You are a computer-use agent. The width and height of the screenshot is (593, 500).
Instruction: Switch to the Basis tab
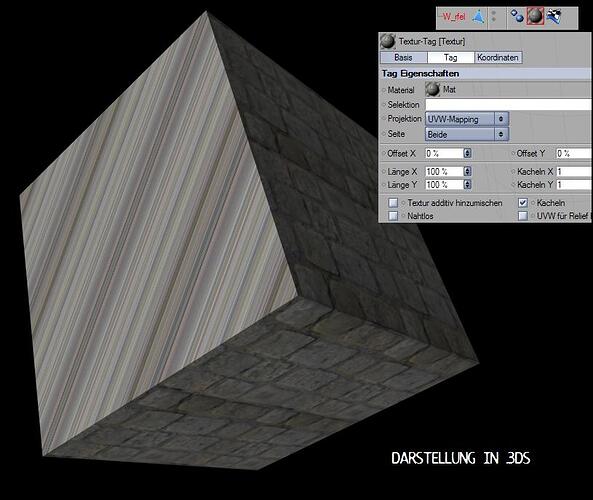[x=404, y=57]
